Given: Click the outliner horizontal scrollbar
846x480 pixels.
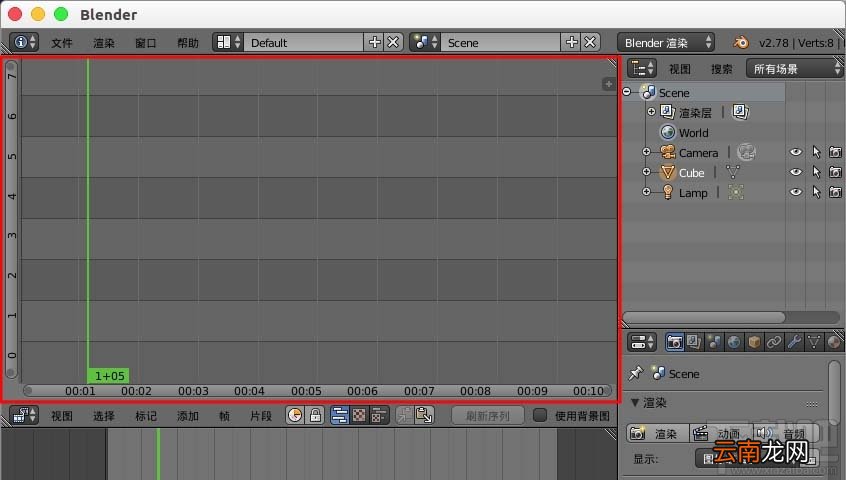Looking at the screenshot, I should tap(704, 317).
